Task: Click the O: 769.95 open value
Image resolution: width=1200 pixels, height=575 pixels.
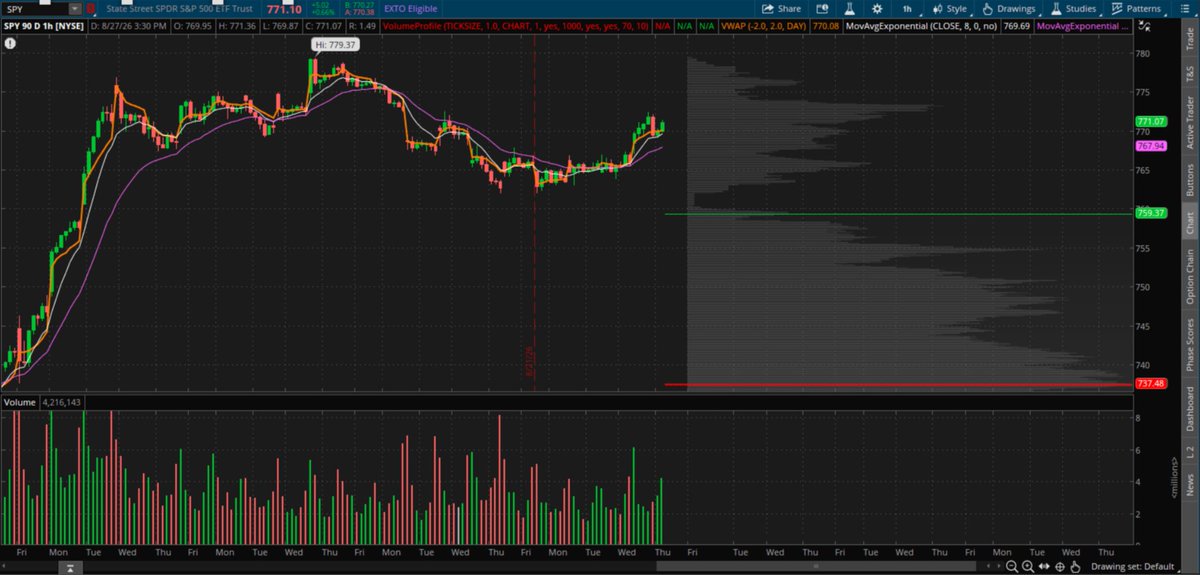Action: (x=192, y=26)
